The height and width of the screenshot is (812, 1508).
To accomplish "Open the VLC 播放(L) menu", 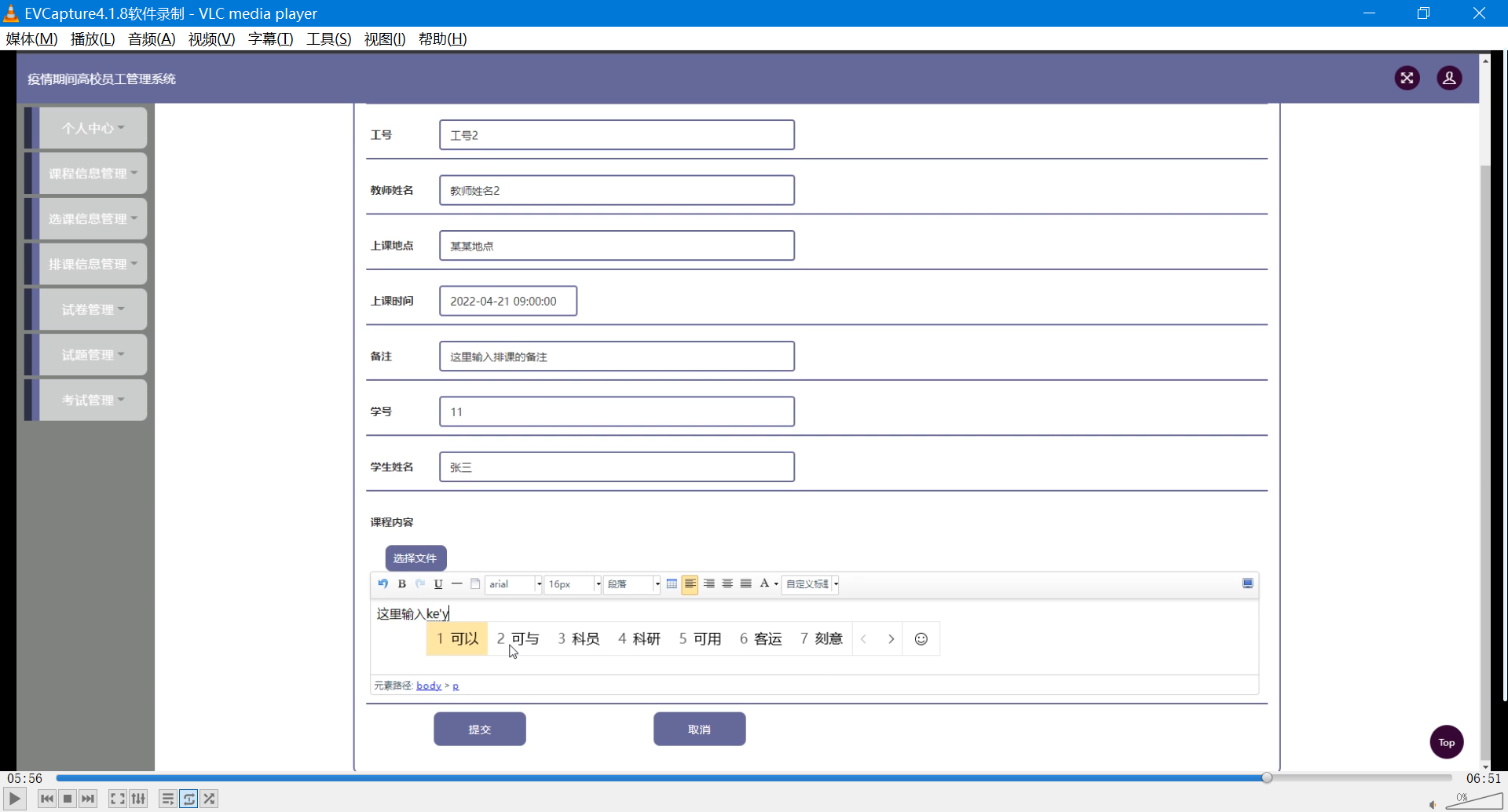I will pyautogui.click(x=93, y=38).
